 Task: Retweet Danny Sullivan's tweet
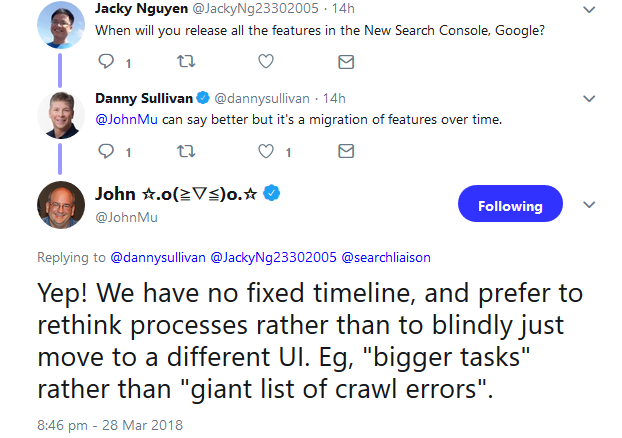click(185, 152)
